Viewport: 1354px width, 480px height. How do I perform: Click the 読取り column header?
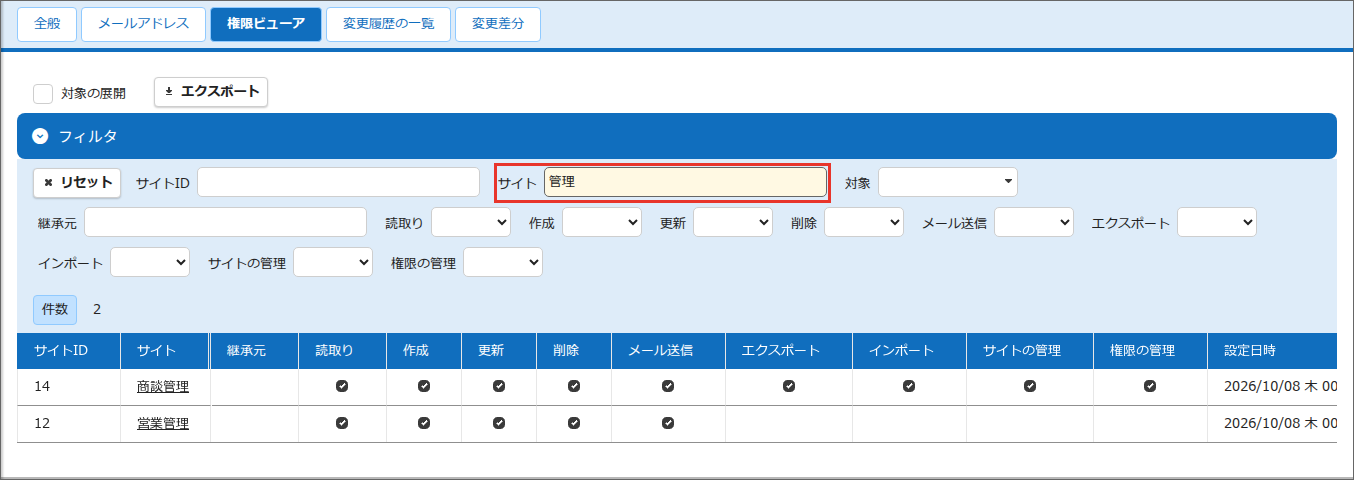(342, 350)
